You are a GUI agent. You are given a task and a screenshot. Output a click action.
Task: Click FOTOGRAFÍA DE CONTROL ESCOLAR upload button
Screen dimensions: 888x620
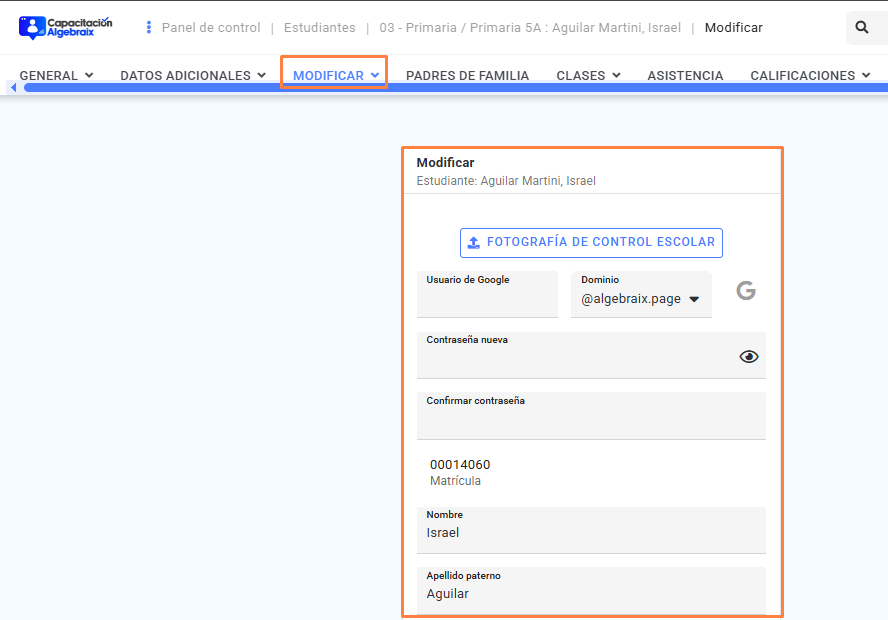[591, 242]
